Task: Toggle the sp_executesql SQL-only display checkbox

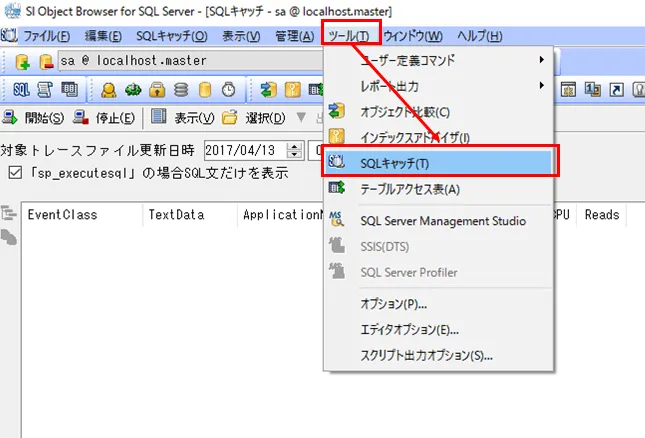Action: [x=15, y=172]
